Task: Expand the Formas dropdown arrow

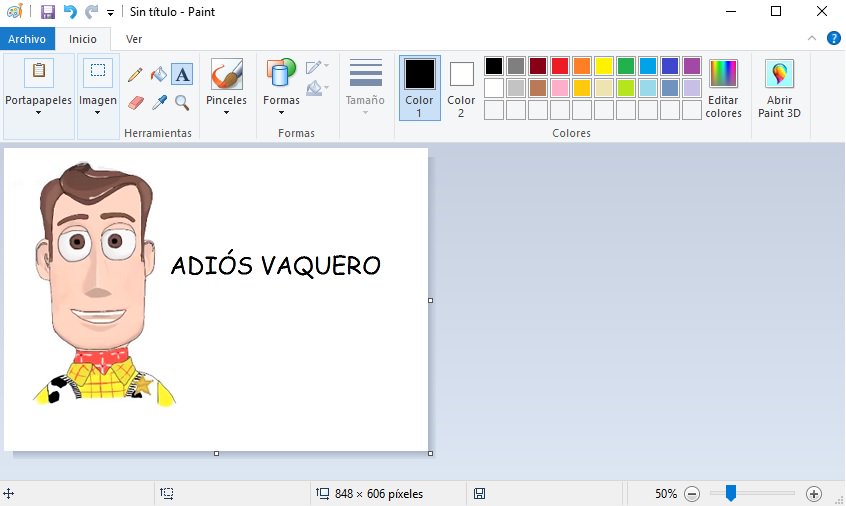Action: tap(281, 113)
